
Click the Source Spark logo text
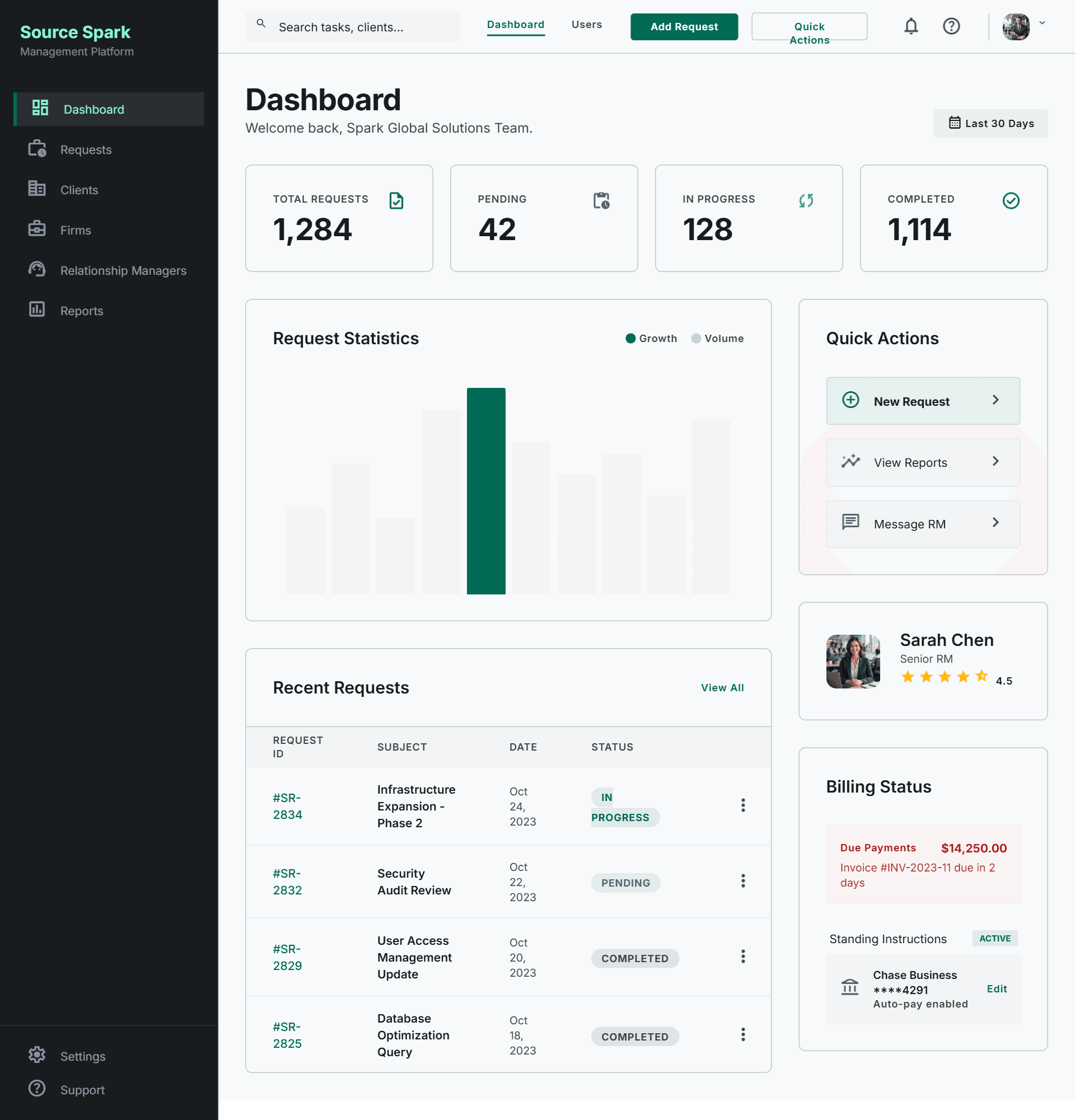click(76, 32)
